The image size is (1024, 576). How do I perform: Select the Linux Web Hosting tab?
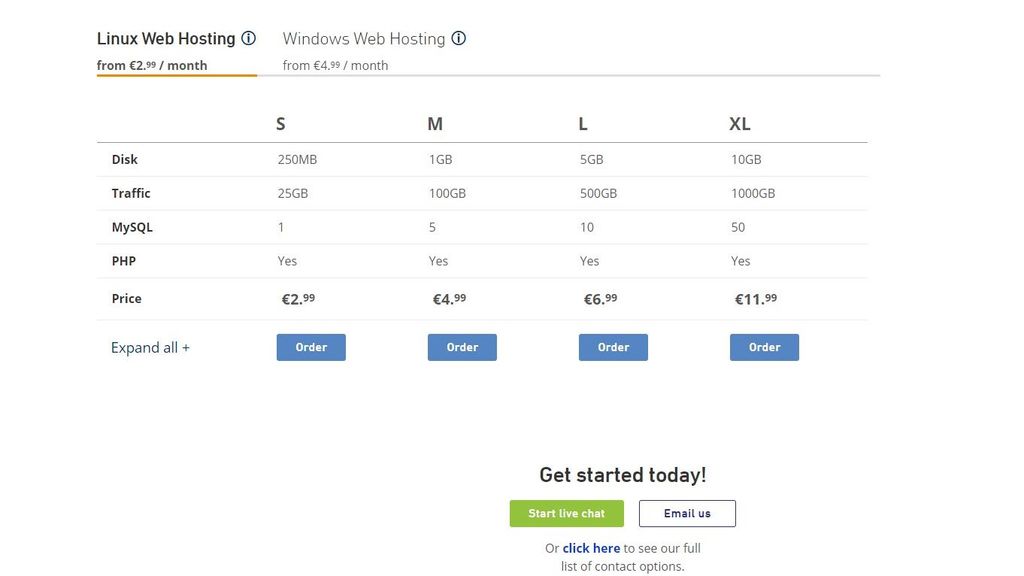(x=165, y=38)
